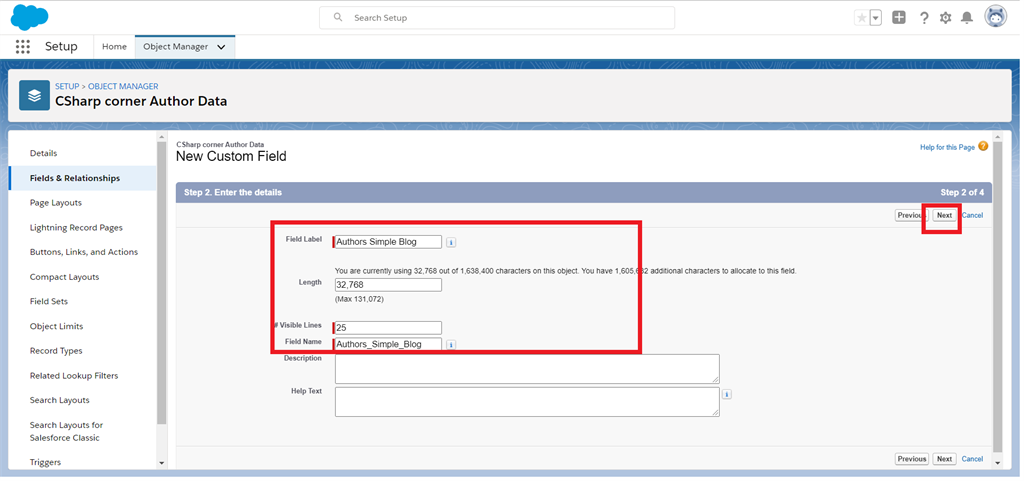Click the '(Max 131,072)' text
Viewport: 1024px width, 481px height.
[359, 300]
